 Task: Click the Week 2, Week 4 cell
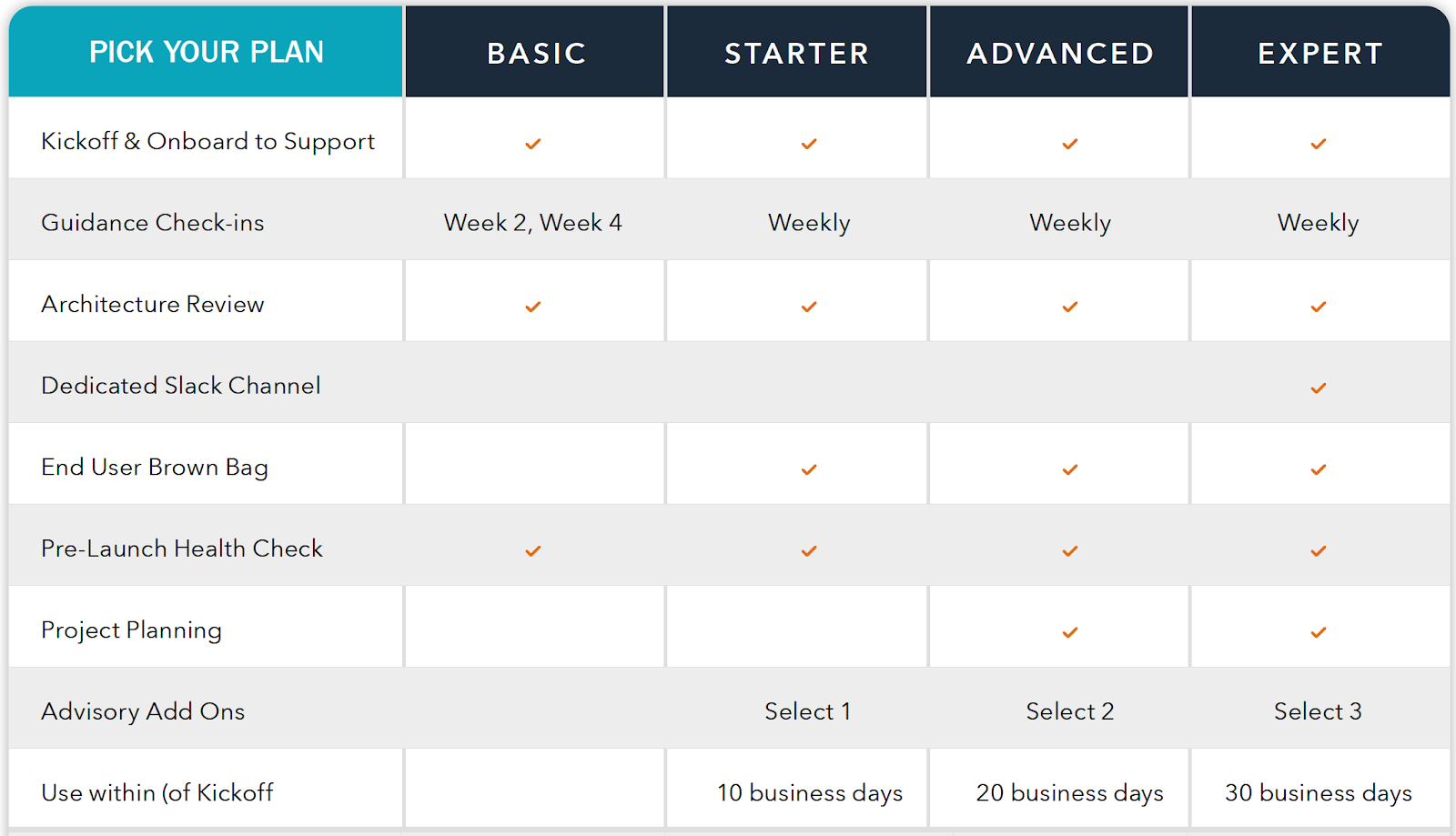pyautogui.click(x=533, y=223)
